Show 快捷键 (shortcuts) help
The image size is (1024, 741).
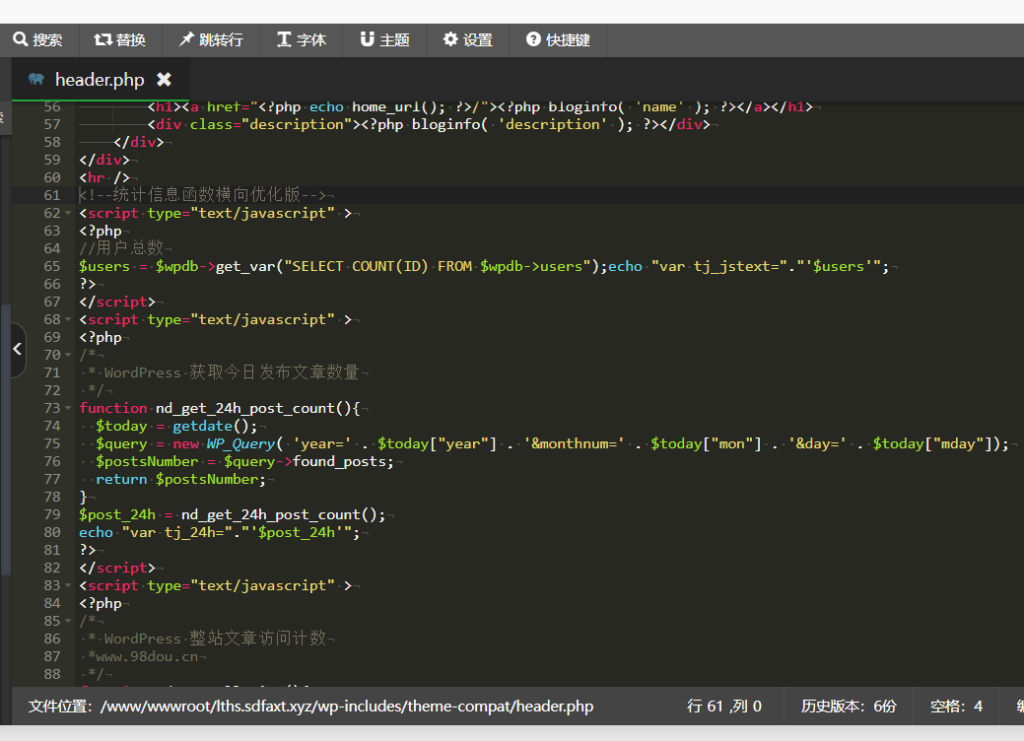click(x=558, y=40)
